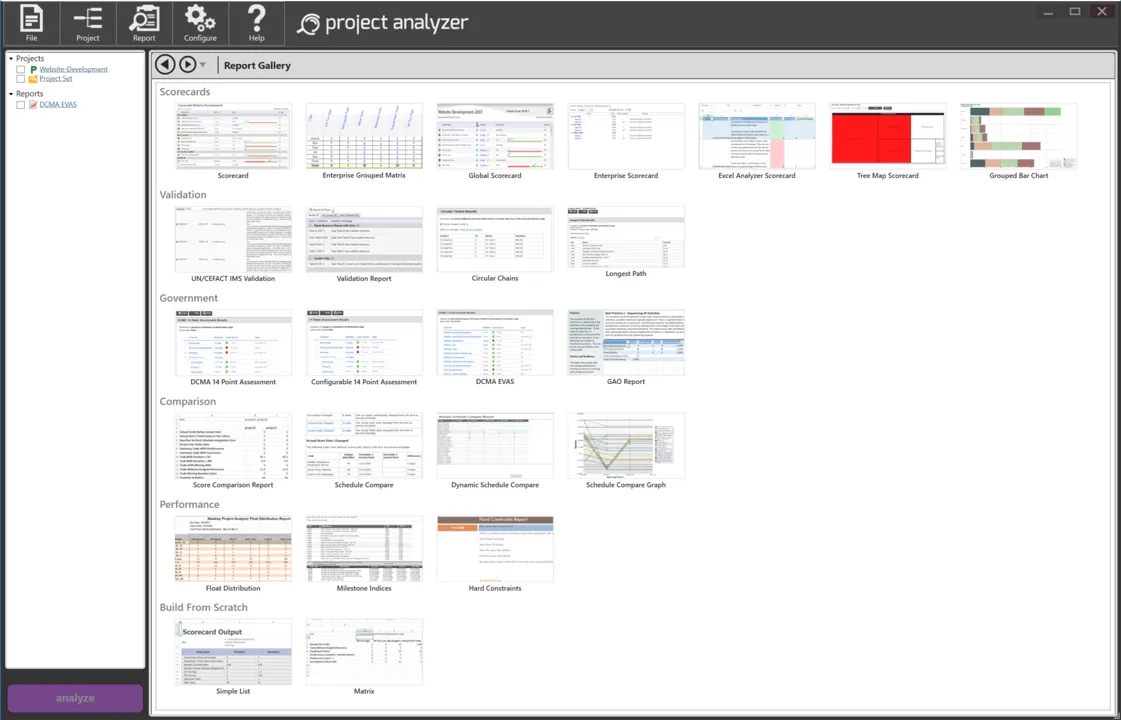Collapse the Projects tree node

pos(11,59)
